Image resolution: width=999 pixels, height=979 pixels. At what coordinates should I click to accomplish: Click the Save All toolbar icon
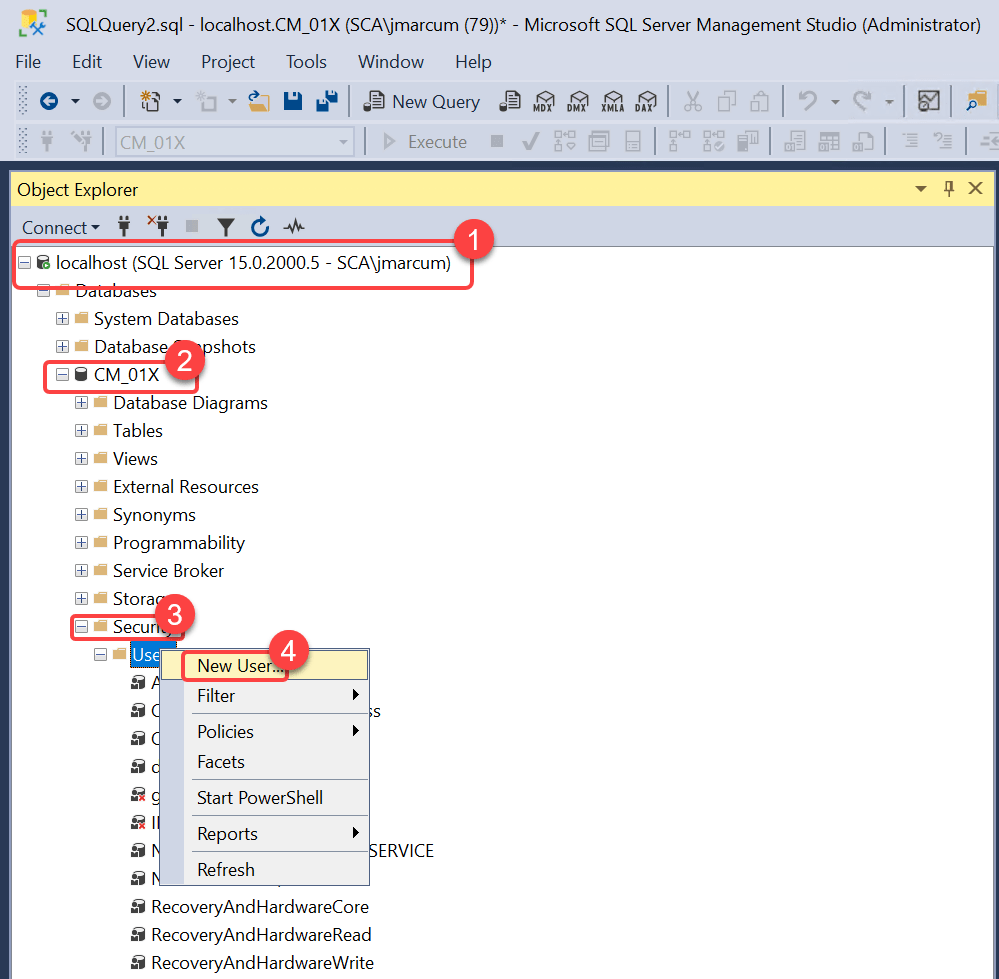pos(326,101)
